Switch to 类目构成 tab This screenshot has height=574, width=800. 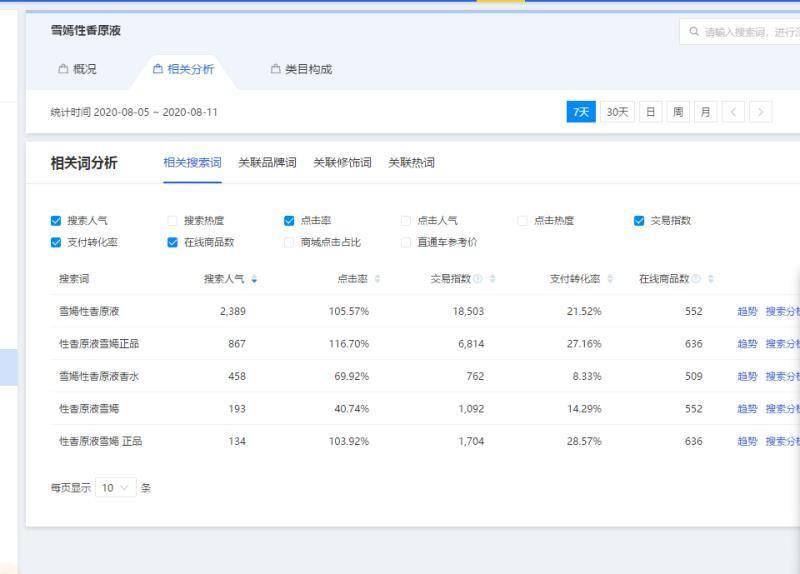(x=302, y=69)
